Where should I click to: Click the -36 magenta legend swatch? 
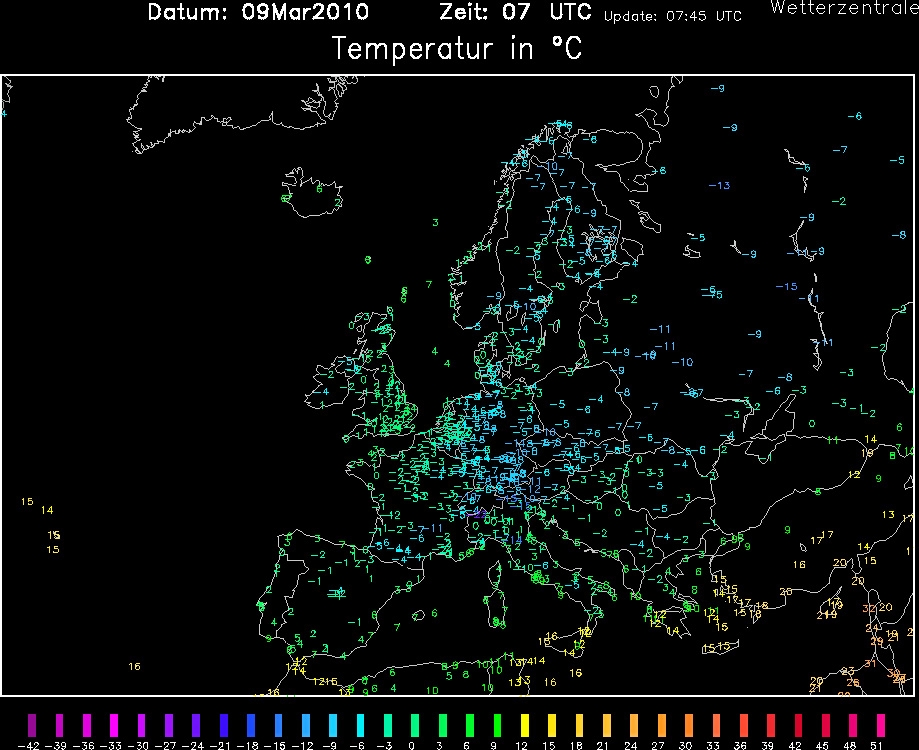[87, 725]
